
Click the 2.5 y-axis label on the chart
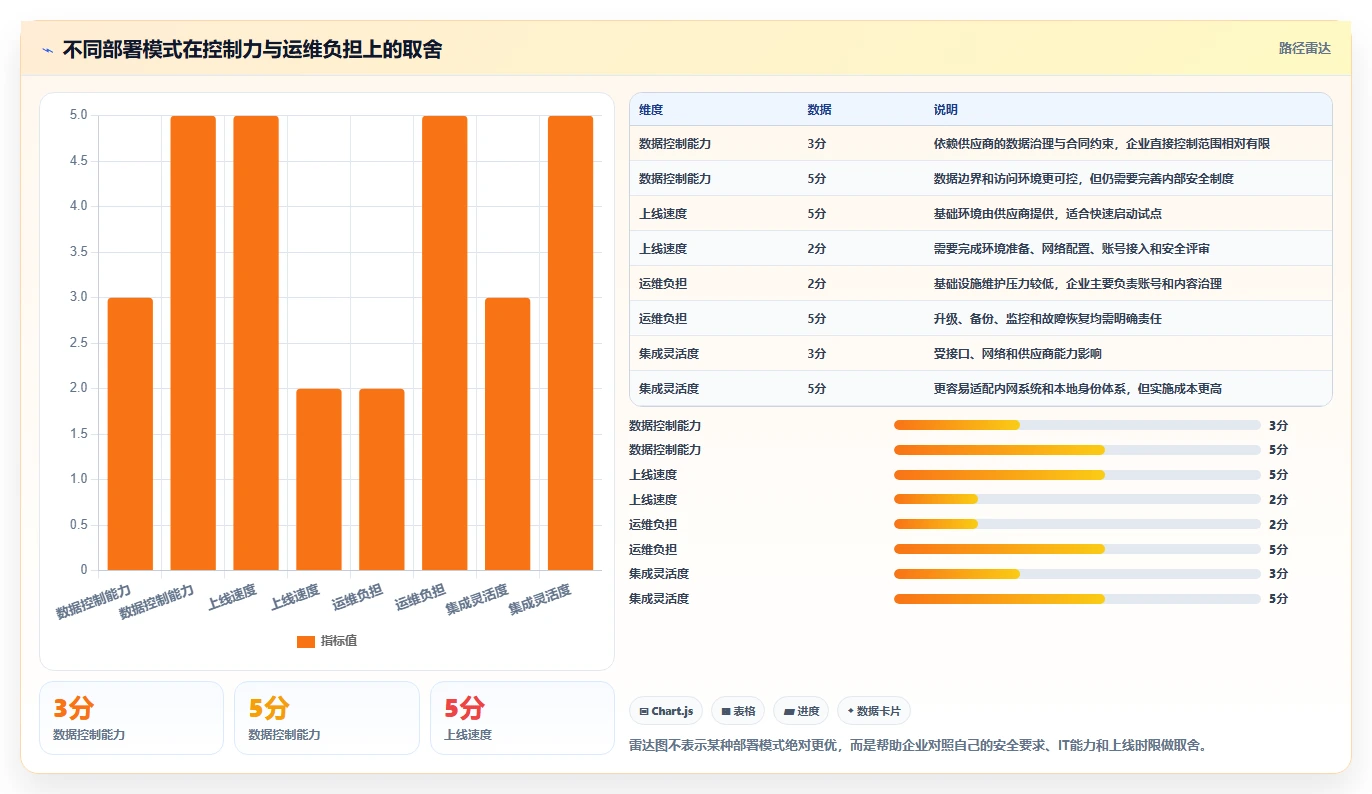pos(78,343)
